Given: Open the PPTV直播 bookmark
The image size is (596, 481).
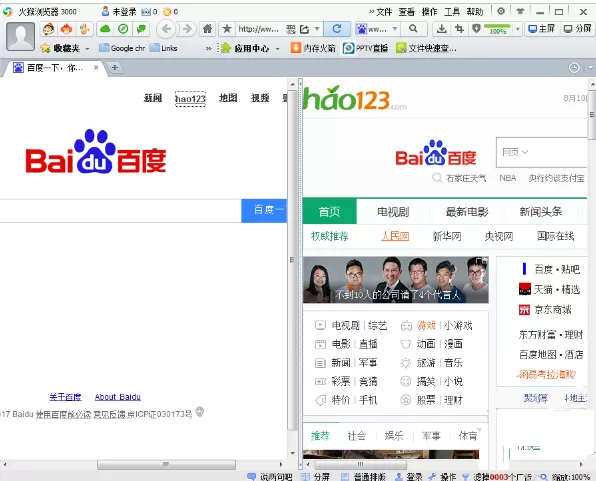Looking at the screenshot, I should point(365,48).
